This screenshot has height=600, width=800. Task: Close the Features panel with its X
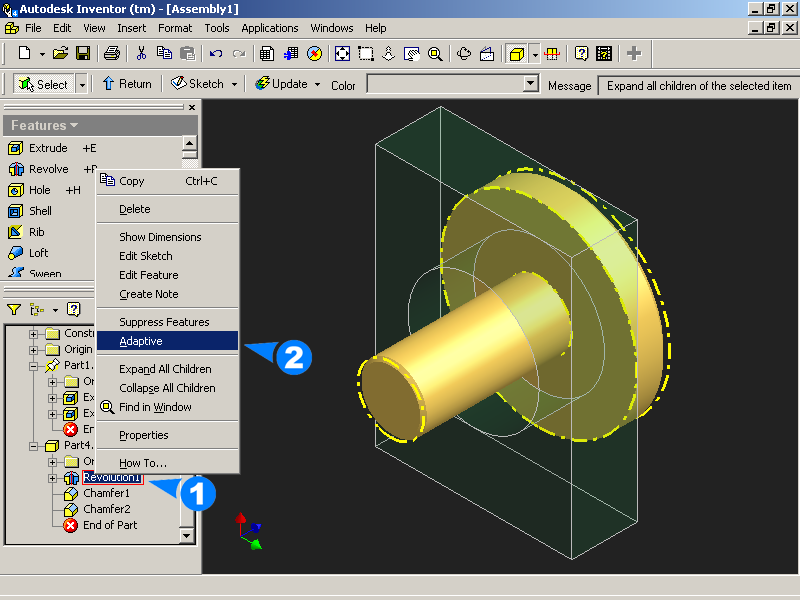pyautogui.click(x=192, y=107)
